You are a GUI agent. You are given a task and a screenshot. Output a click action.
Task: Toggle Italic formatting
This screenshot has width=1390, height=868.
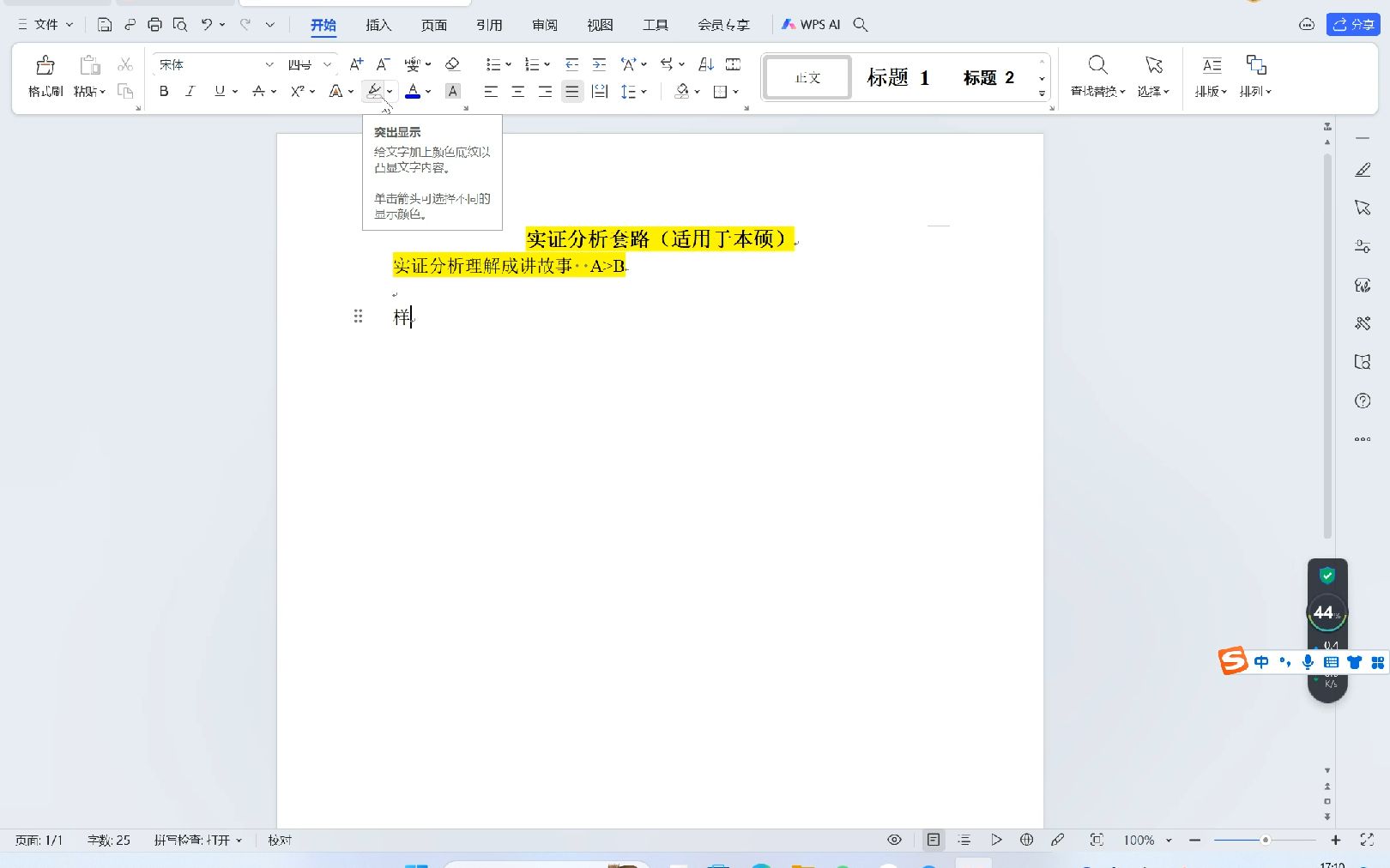[190, 91]
